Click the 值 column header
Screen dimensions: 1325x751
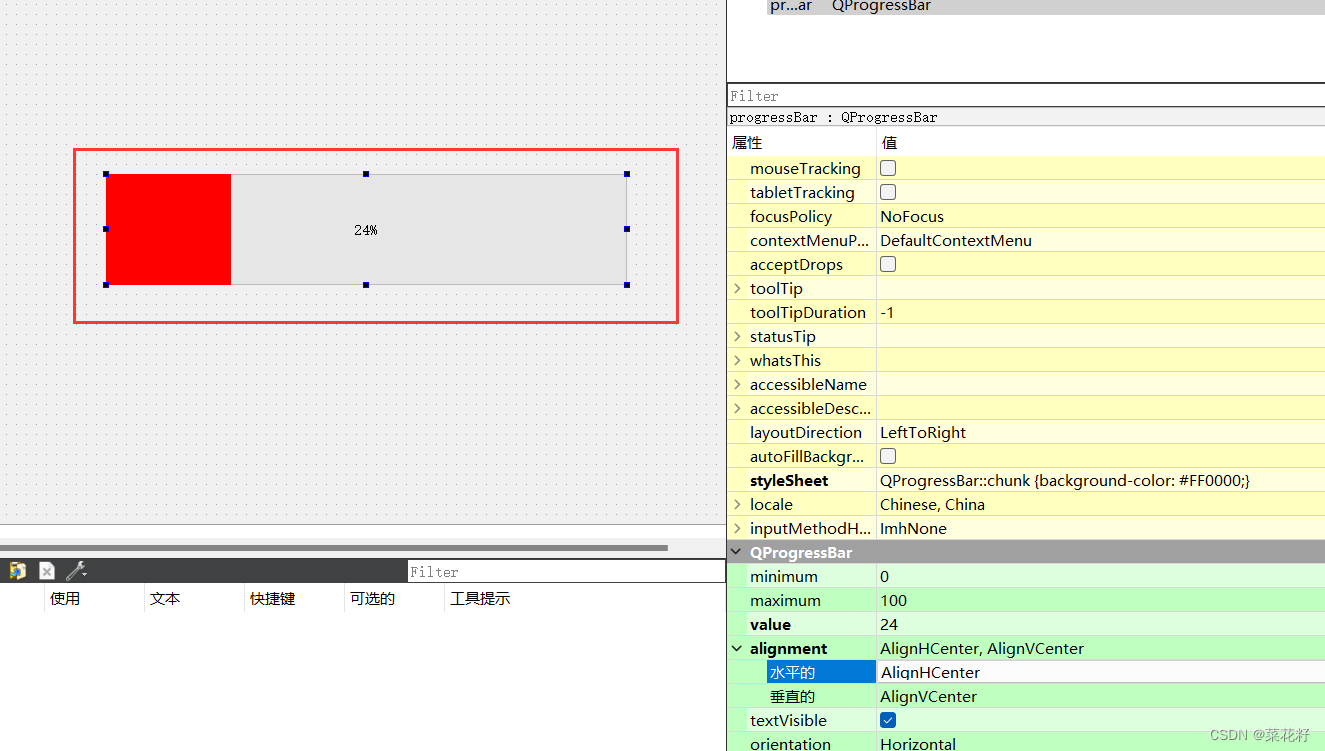point(890,143)
